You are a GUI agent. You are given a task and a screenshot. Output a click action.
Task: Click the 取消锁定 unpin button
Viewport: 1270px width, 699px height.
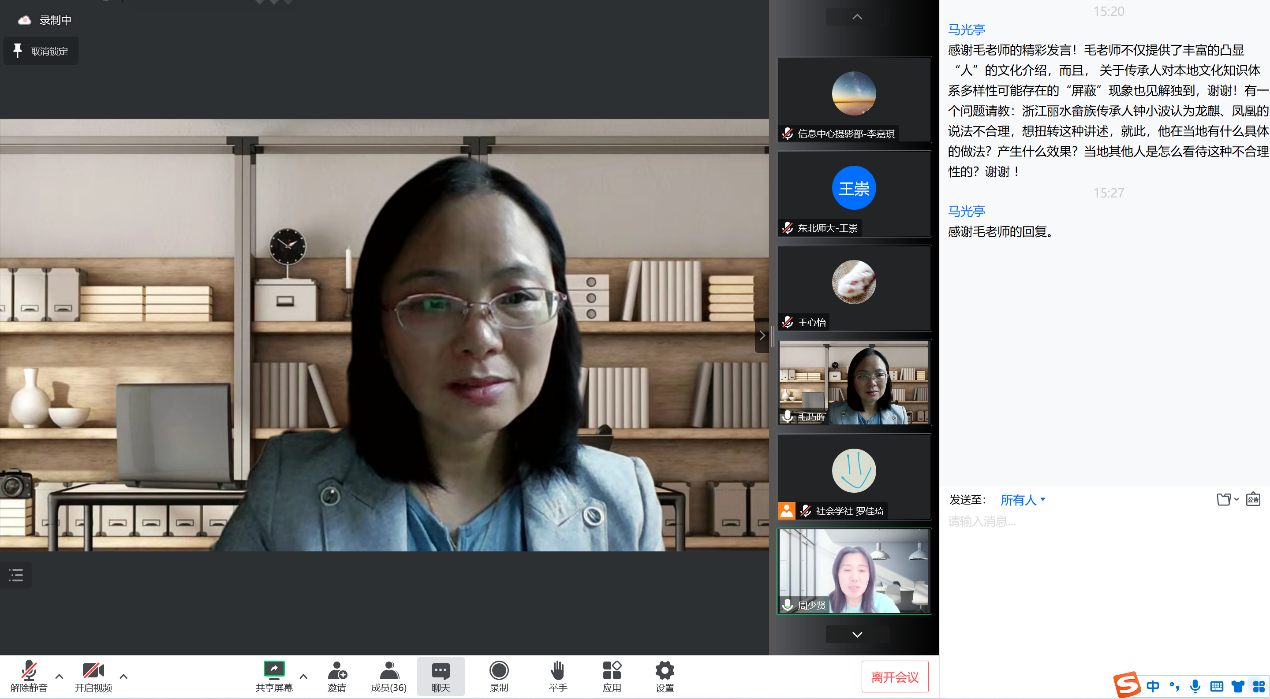[x=41, y=51]
